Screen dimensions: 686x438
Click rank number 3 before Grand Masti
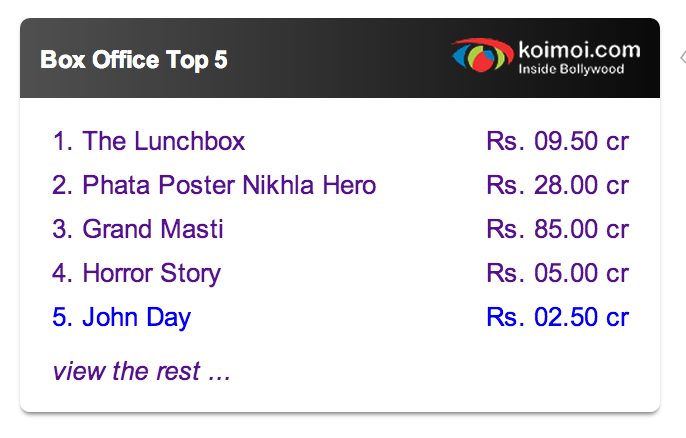61,229
